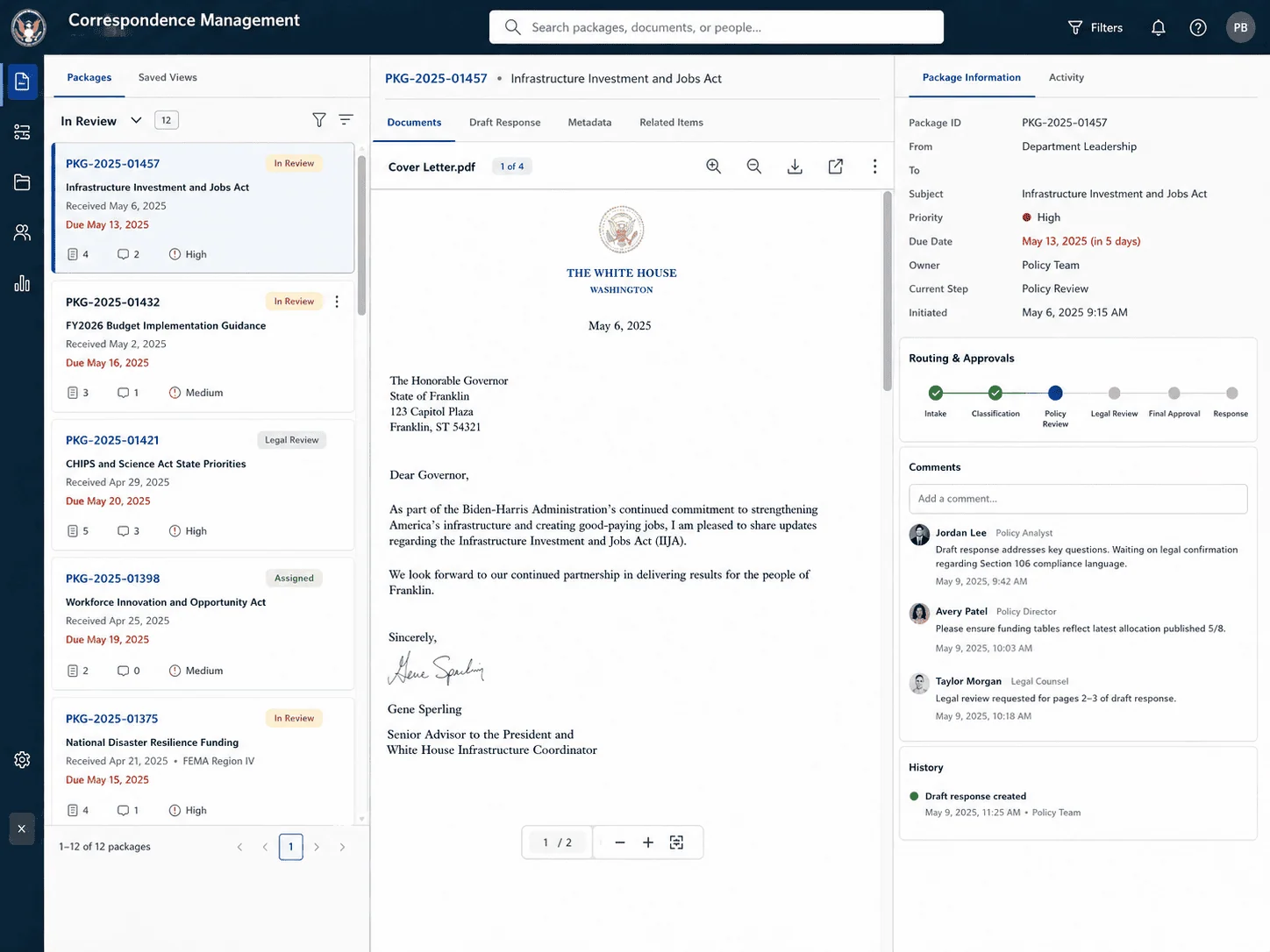Open document in new window icon
This screenshot has width=1270, height=952.
pos(836,167)
